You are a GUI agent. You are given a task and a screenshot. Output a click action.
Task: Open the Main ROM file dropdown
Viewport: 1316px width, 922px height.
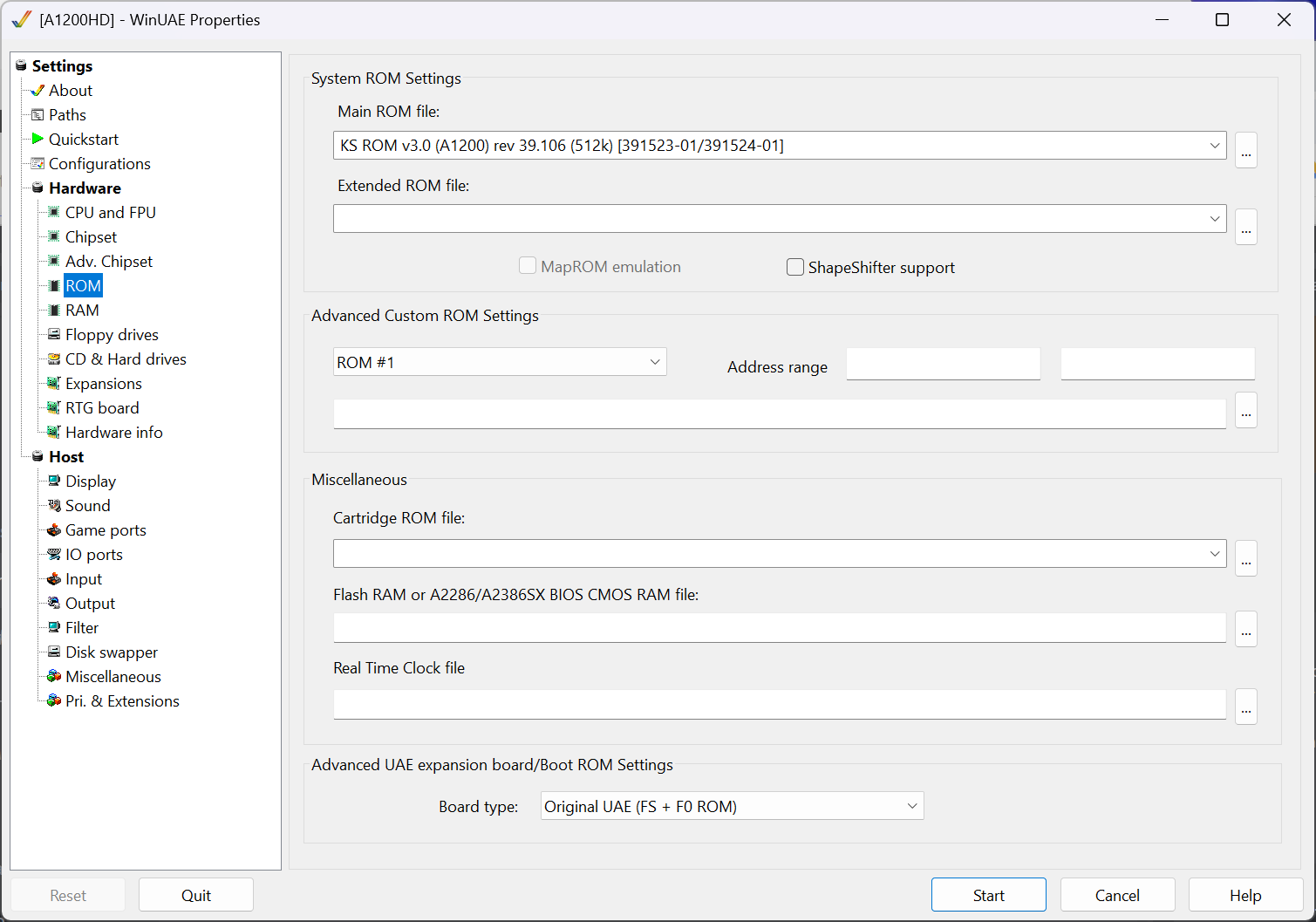point(1214,146)
